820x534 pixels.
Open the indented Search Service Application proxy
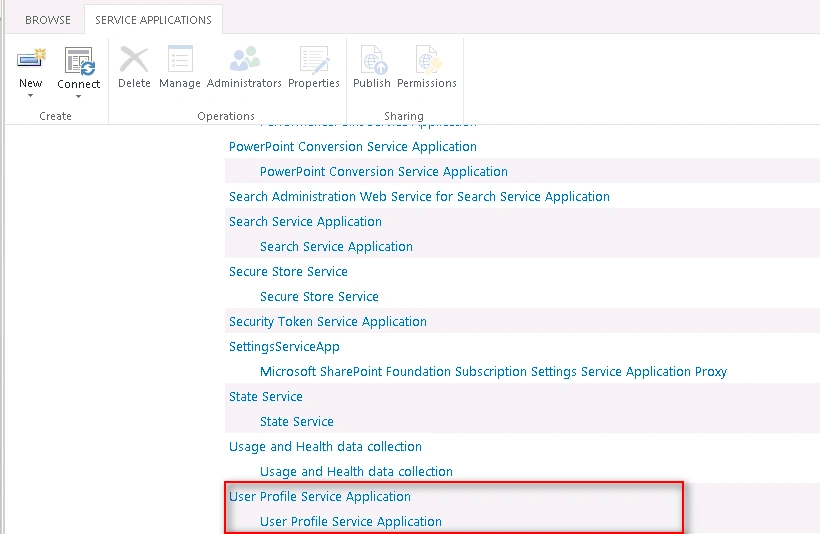(x=336, y=246)
